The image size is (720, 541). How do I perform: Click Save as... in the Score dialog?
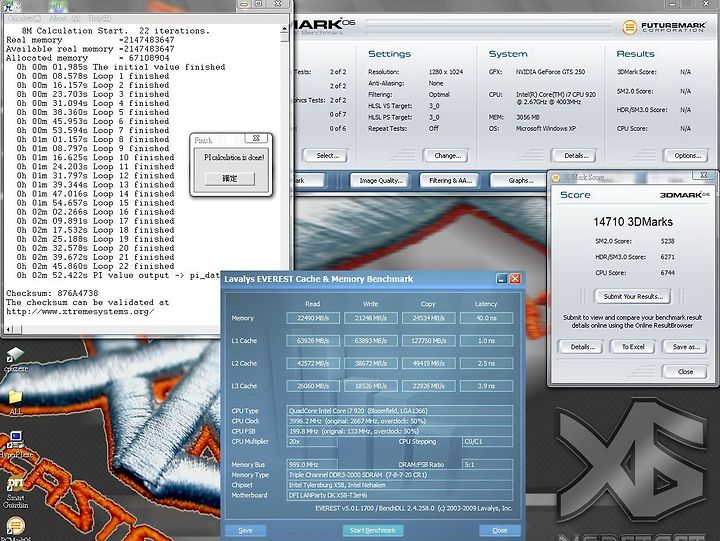point(685,347)
